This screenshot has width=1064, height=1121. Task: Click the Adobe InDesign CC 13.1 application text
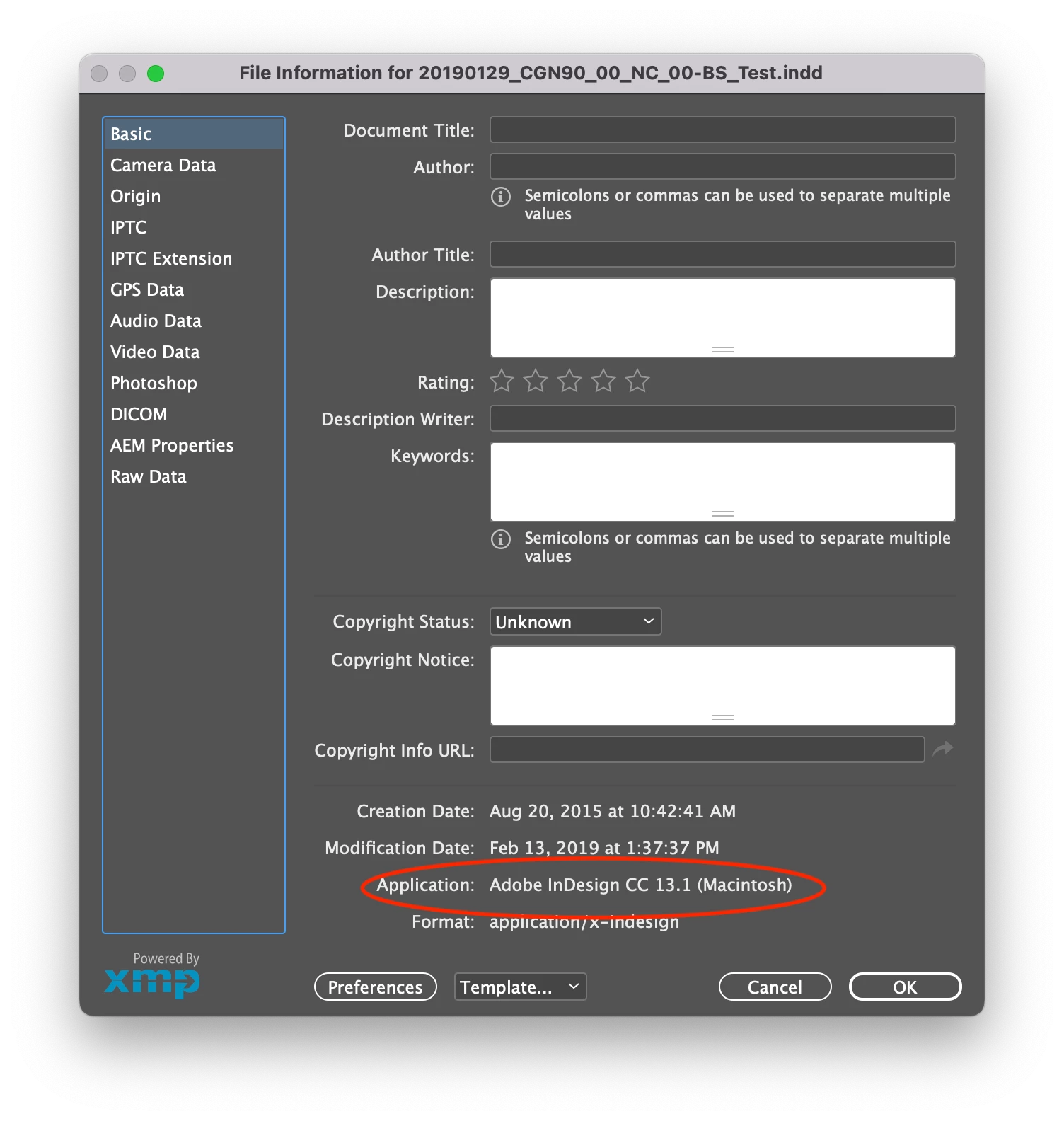point(641,885)
